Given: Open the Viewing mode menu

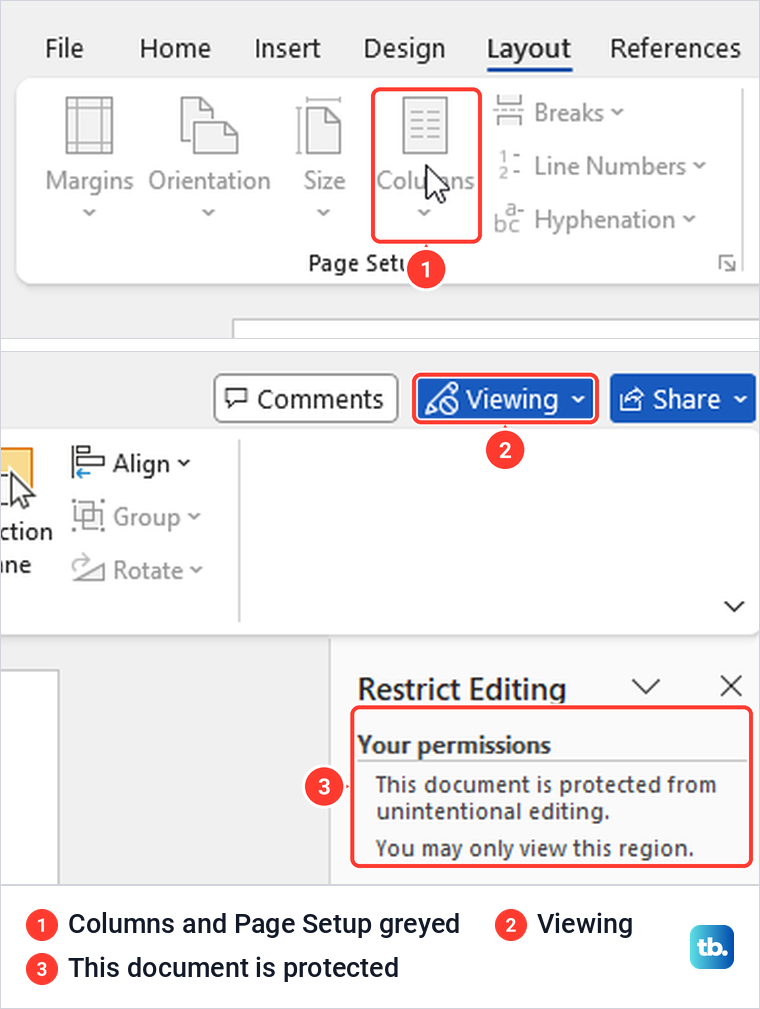Looking at the screenshot, I should pyautogui.click(x=505, y=399).
